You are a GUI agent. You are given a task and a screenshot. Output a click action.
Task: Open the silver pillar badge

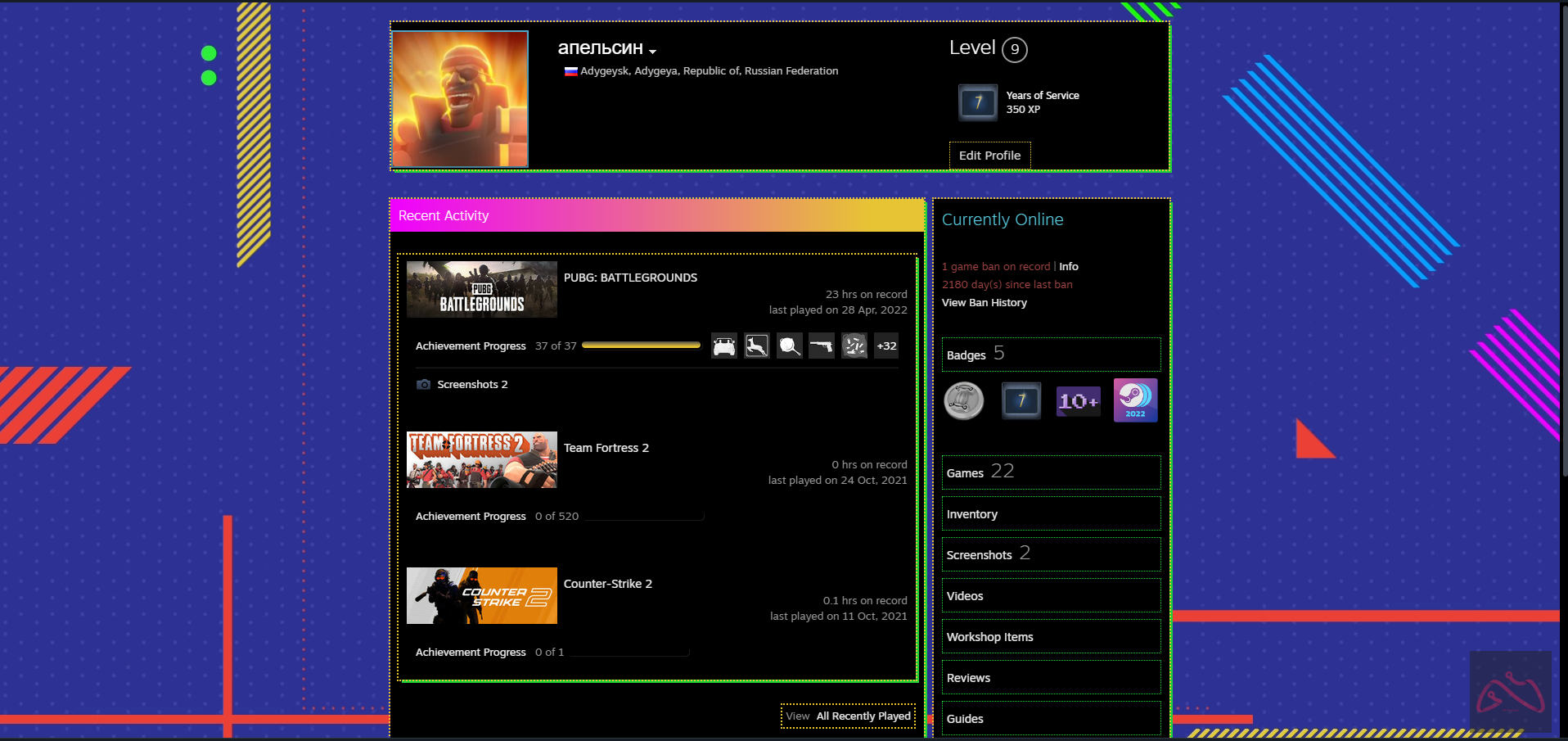(x=964, y=400)
